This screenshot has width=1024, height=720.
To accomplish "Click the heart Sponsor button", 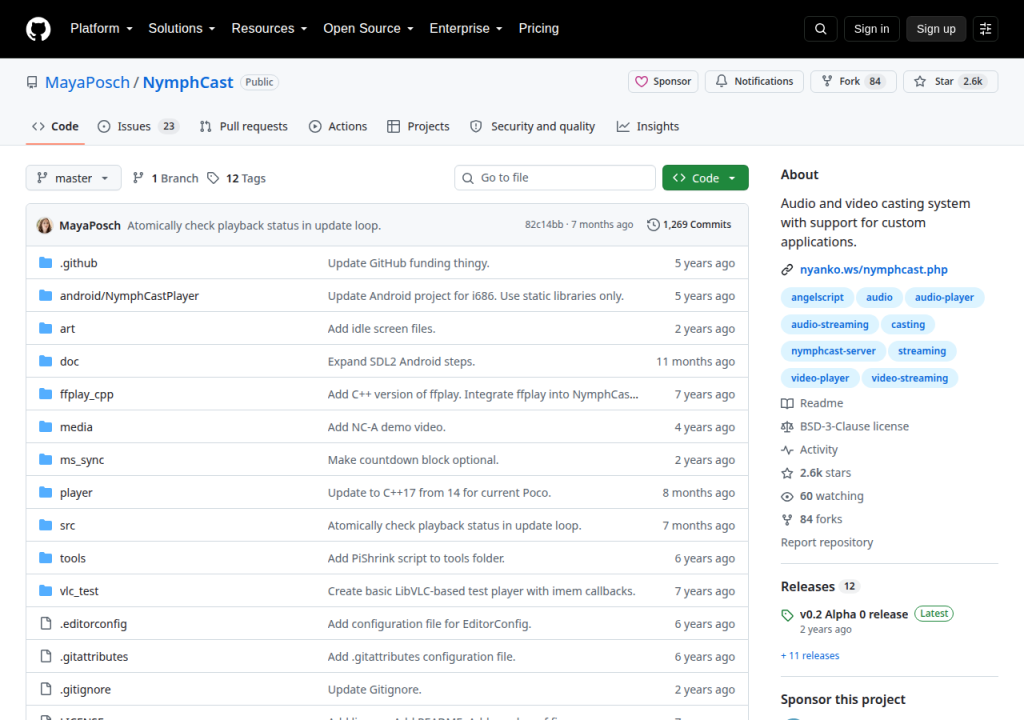I will (663, 82).
